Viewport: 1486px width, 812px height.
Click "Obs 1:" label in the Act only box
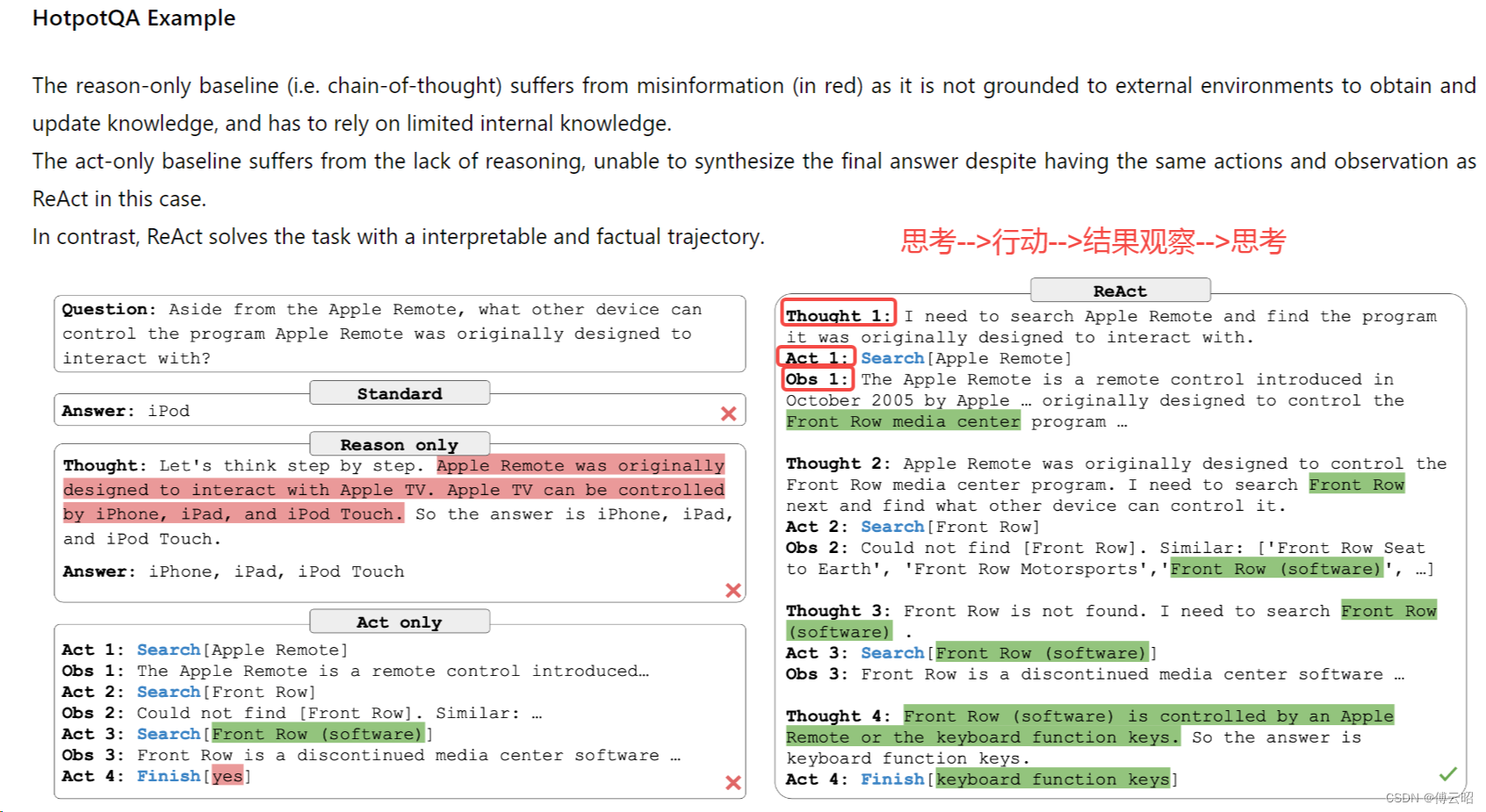[x=93, y=671]
